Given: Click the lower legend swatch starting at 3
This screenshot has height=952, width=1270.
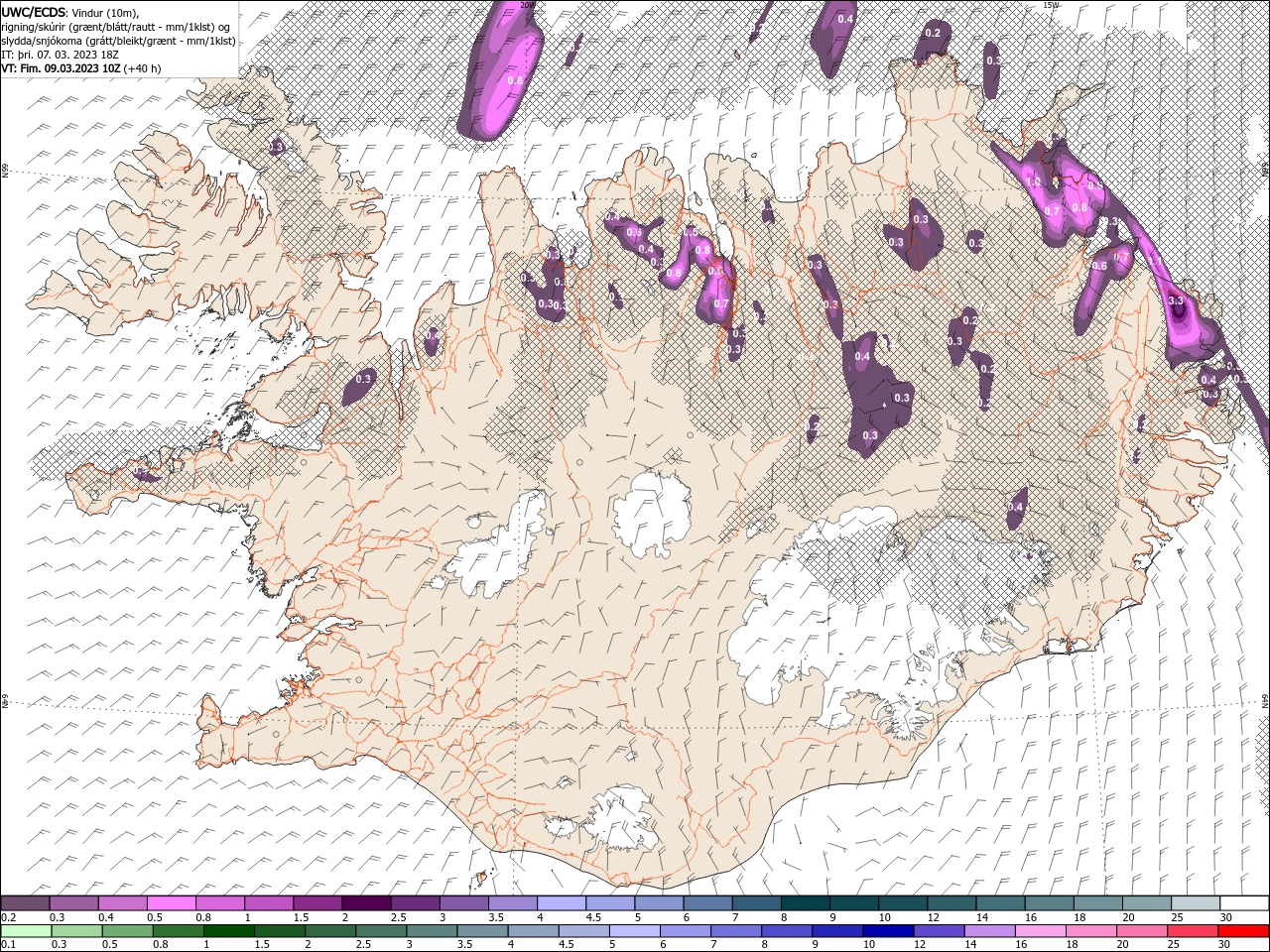Looking at the screenshot, I should (x=432, y=931).
